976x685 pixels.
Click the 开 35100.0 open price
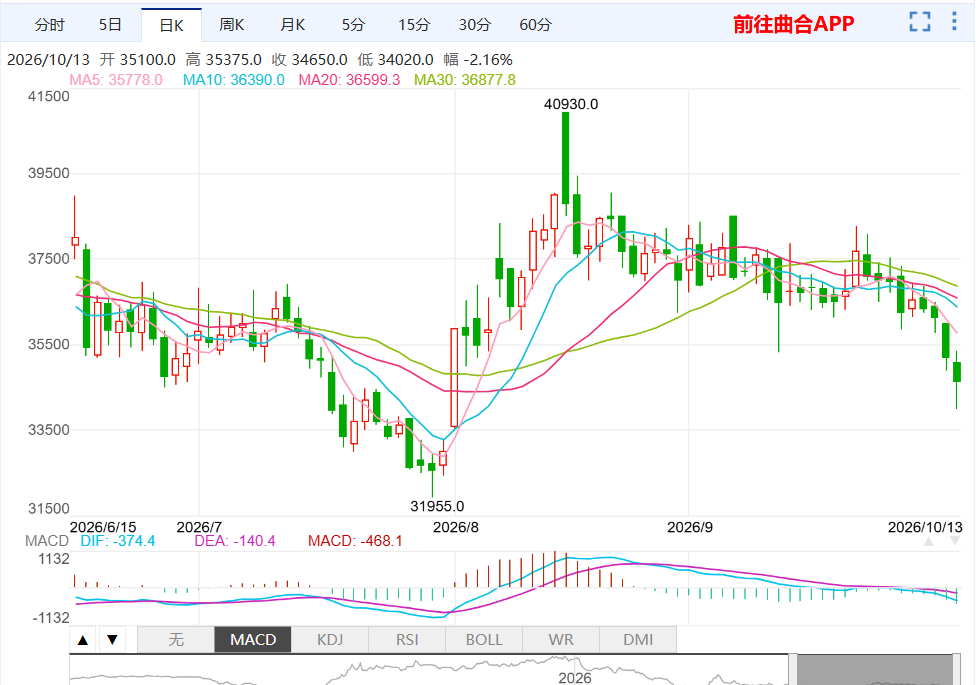click(x=138, y=60)
